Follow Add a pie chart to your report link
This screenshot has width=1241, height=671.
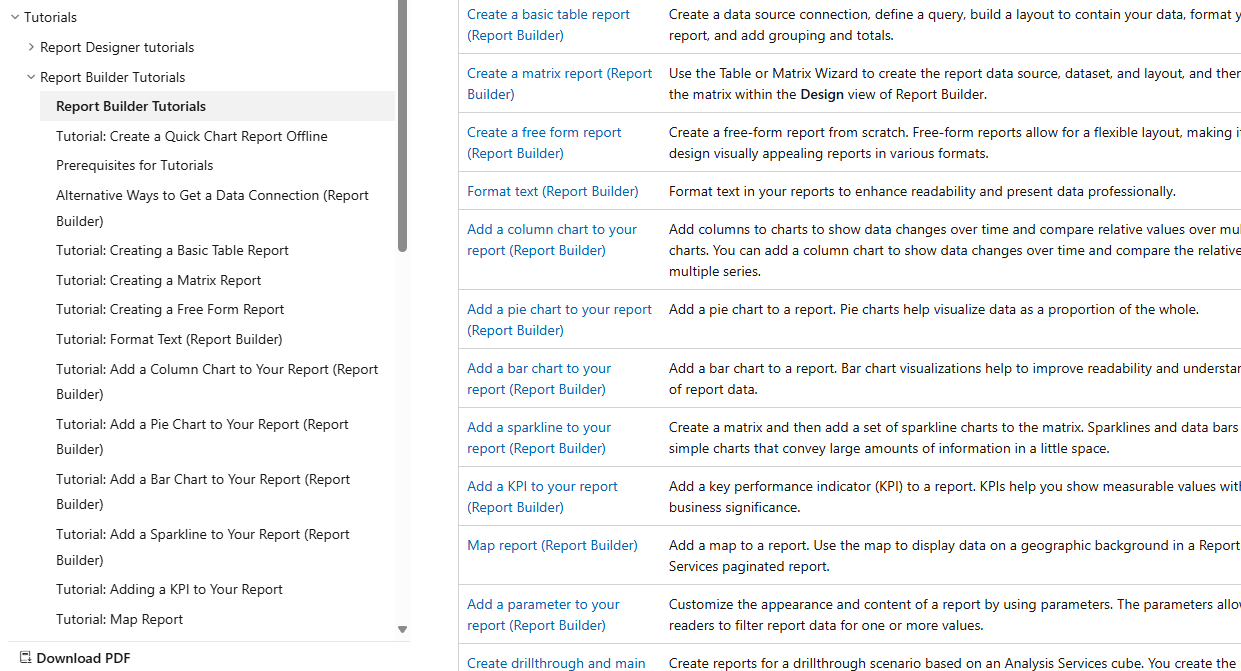(x=559, y=320)
